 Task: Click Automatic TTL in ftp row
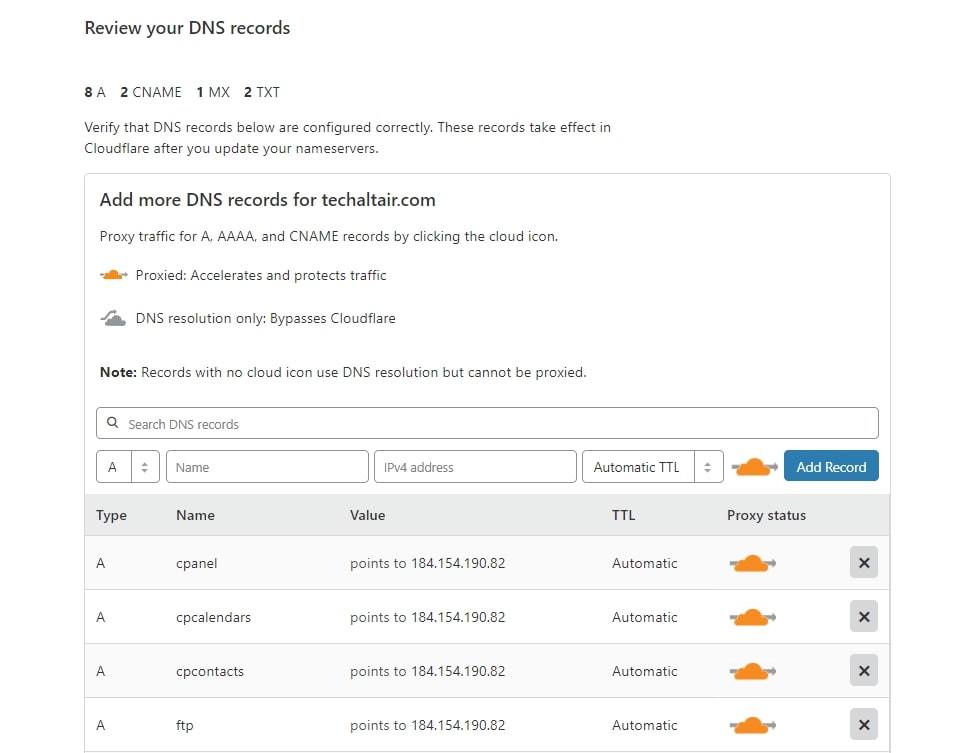[x=645, y=725]
